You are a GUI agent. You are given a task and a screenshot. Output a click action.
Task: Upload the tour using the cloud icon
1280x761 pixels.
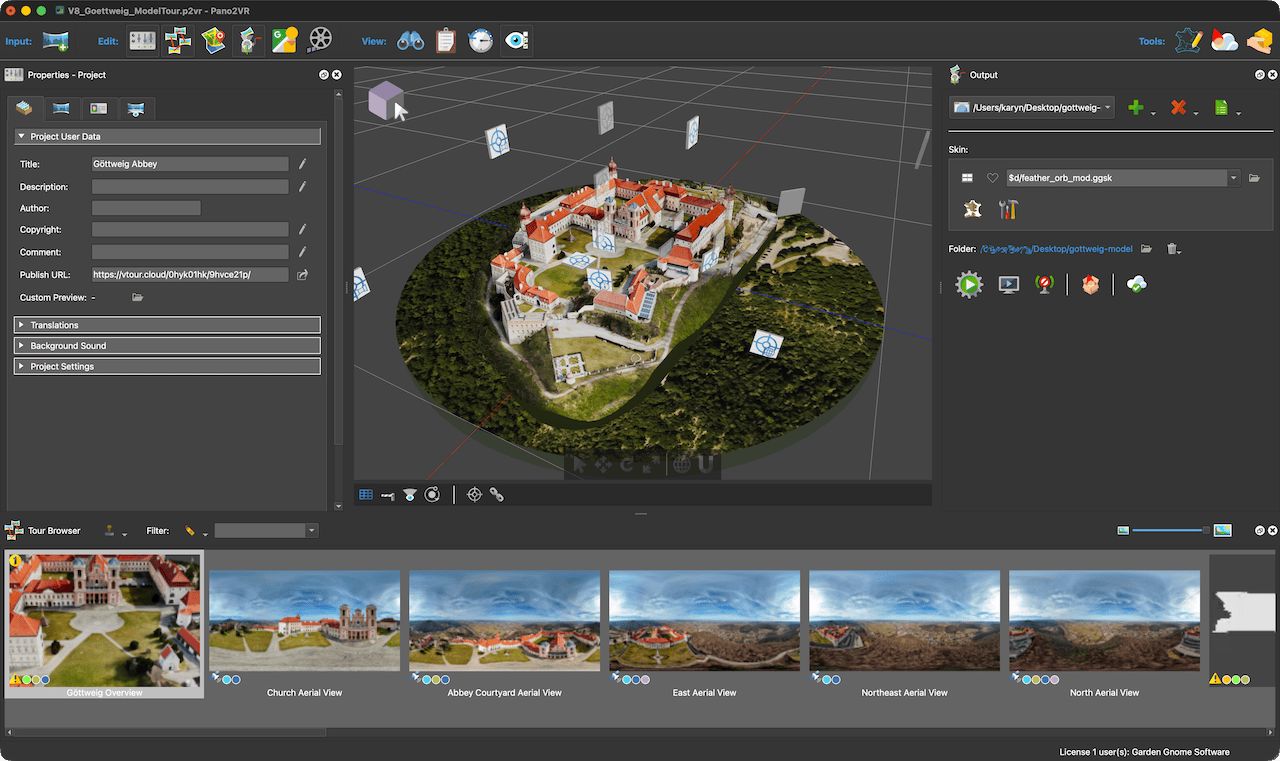[x=1135, y=284]
